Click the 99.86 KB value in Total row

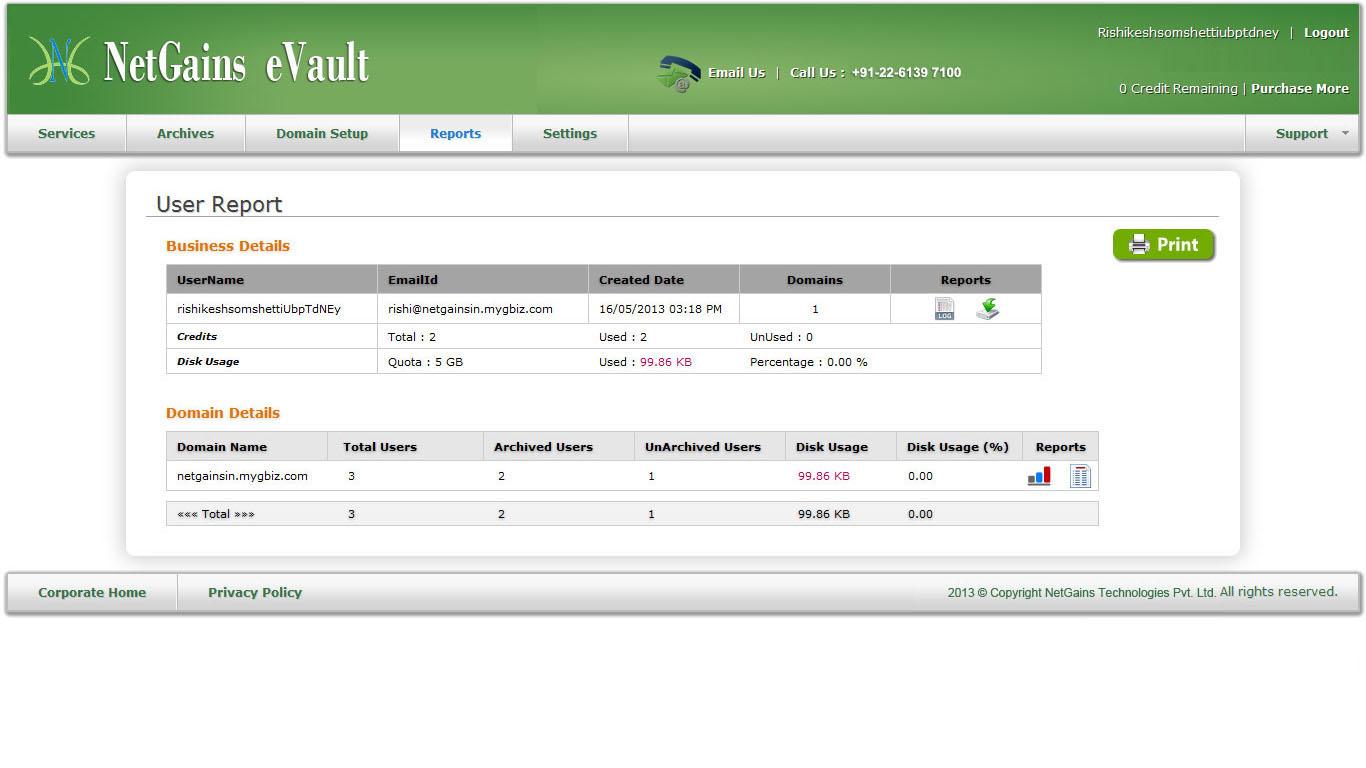tap(824, 514)
